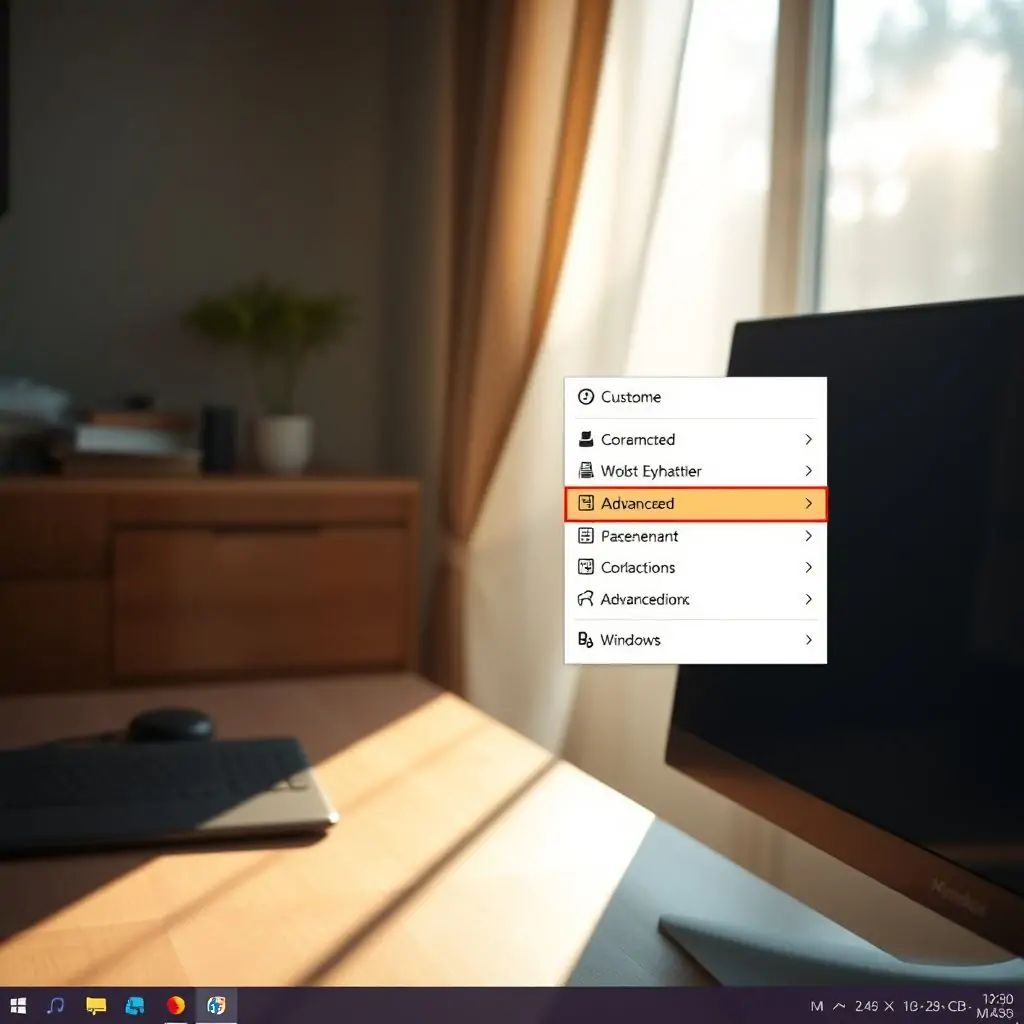Select the Custome menu option
The image size is (1024, 1024).
631,397
